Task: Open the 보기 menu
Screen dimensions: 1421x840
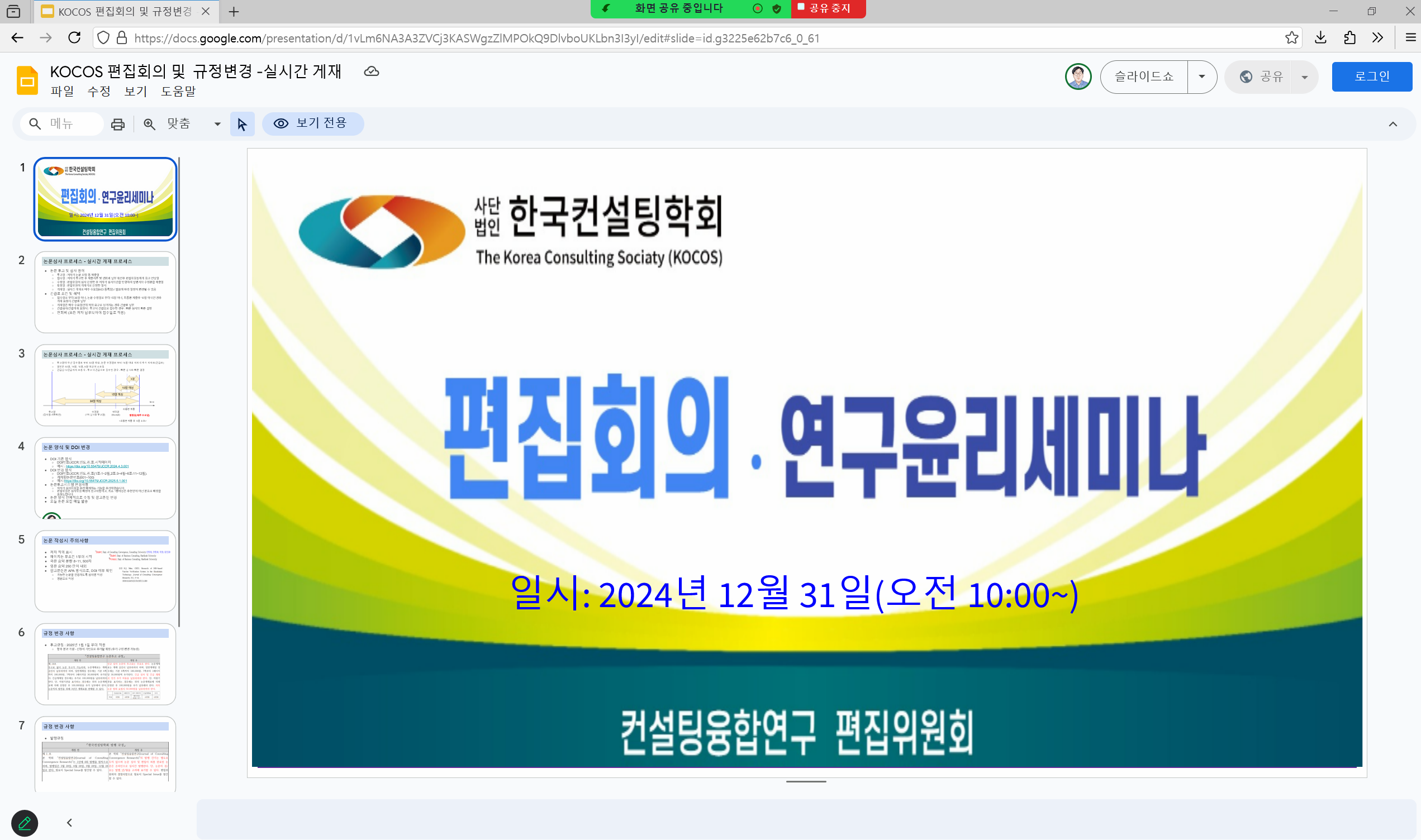Action: click(136, 91)
